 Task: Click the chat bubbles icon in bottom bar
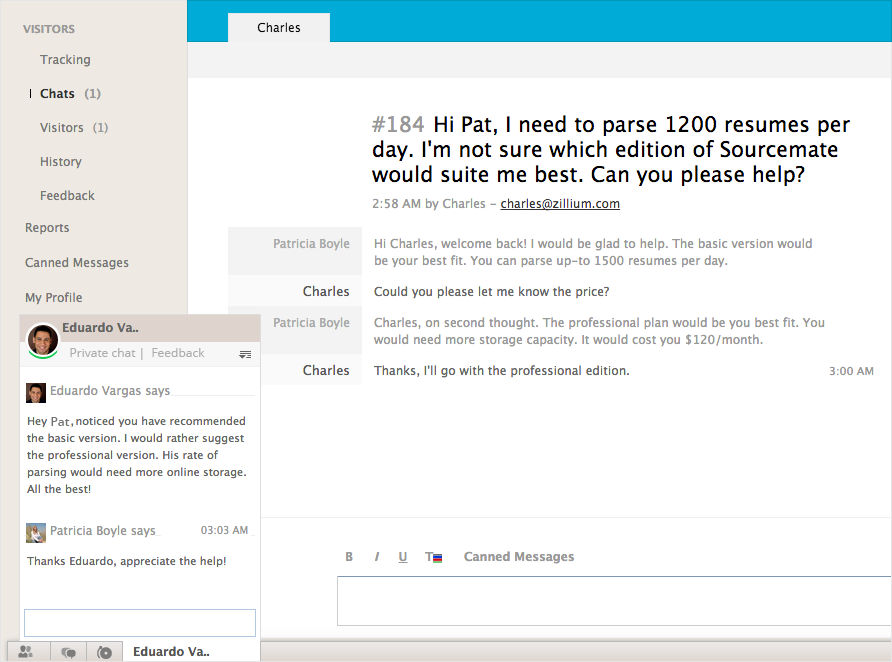[69, 652]
